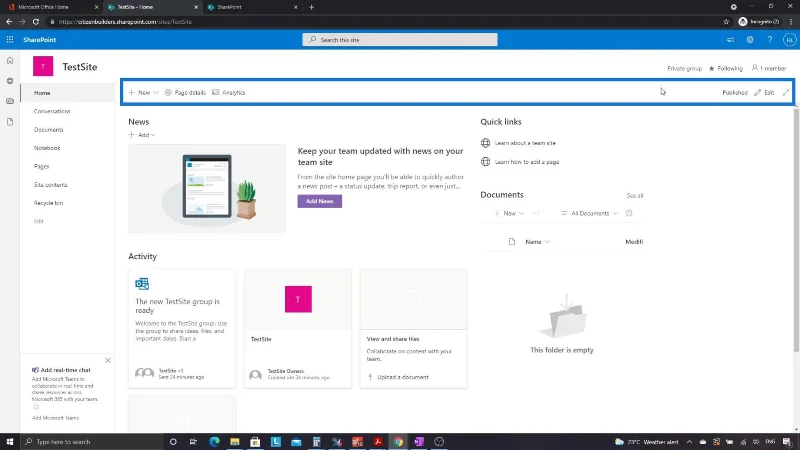Click globe icon beside Learn about a team site

click(485, 143)
